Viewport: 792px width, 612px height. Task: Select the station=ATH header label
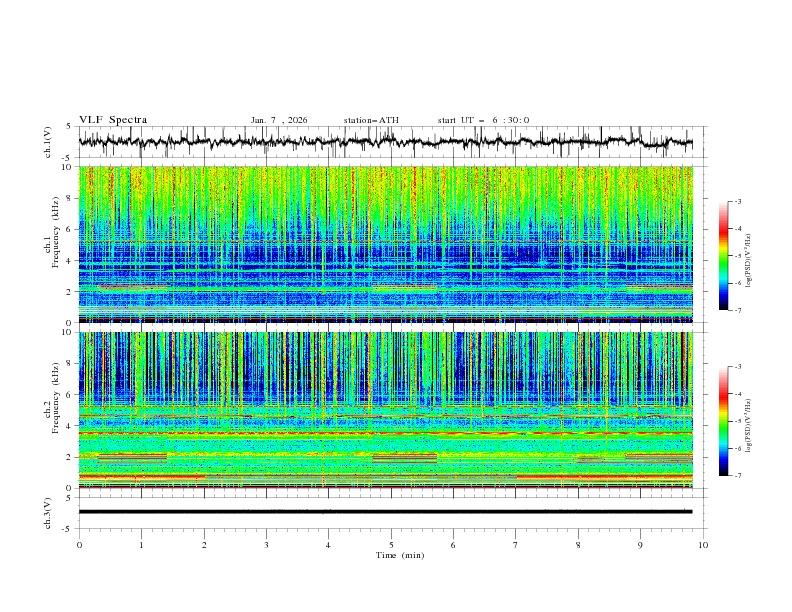click(x=371, y=120)
